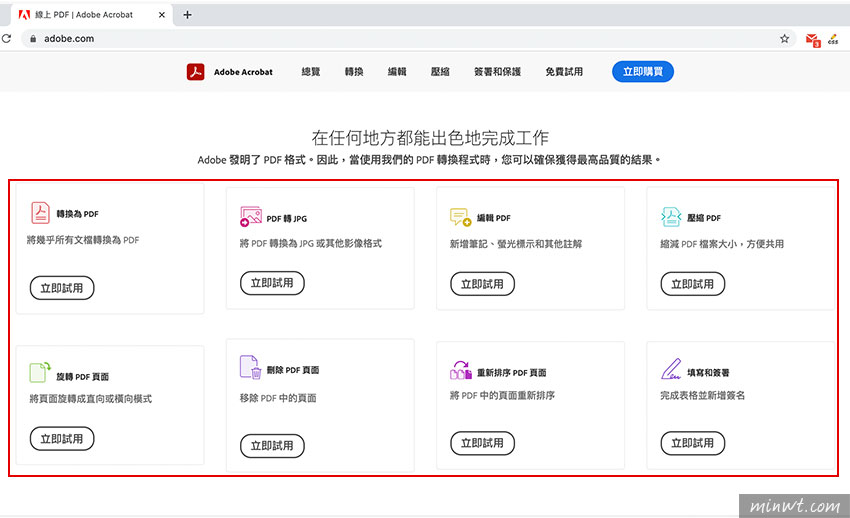Click the 填寫和簽署 pen icon
Screen dimensions: 850x518
click(671, 369)
